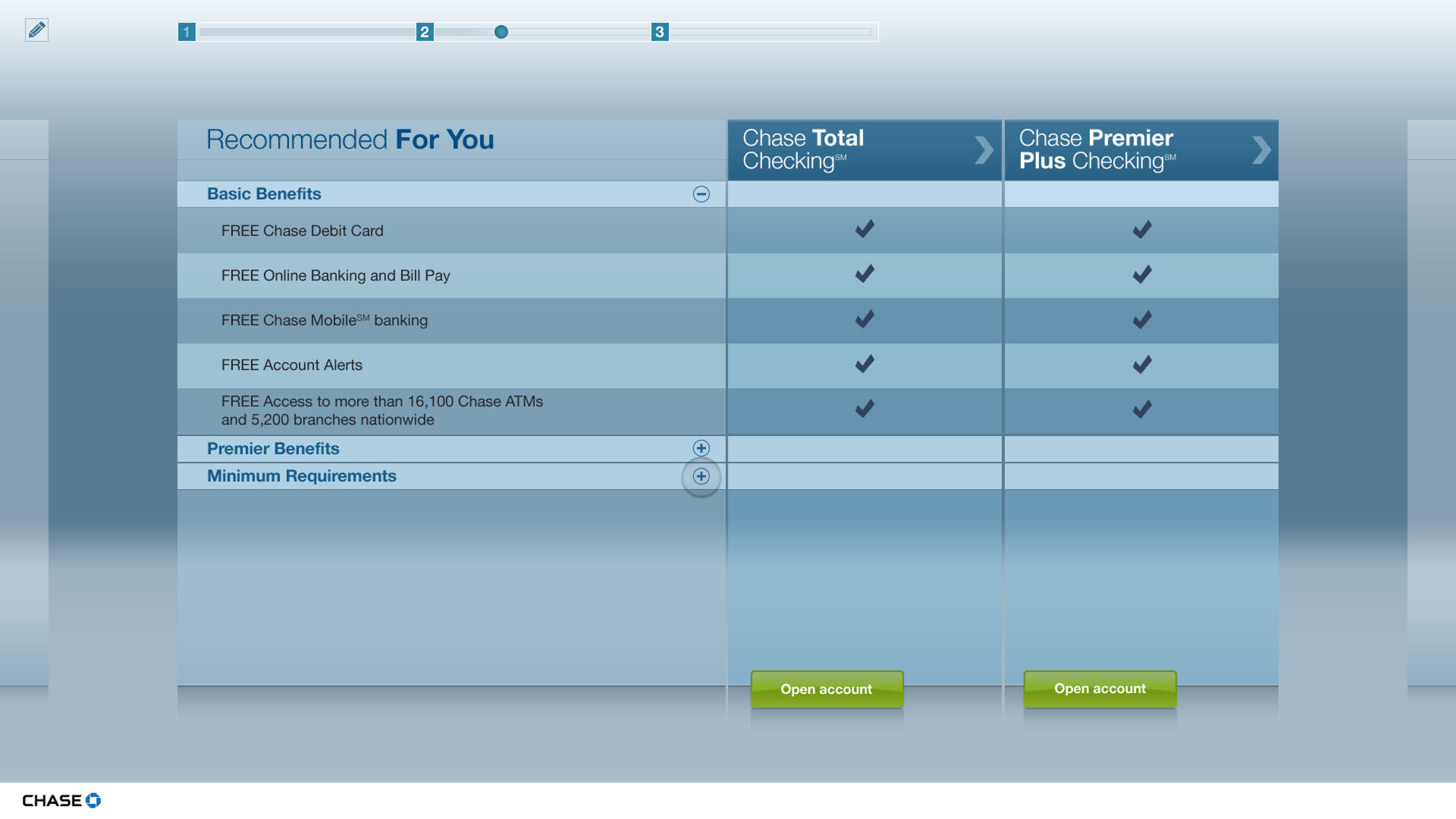The image size is (1456, 819).
Task: Click the Chase Total Checking header
Action: 864,150
